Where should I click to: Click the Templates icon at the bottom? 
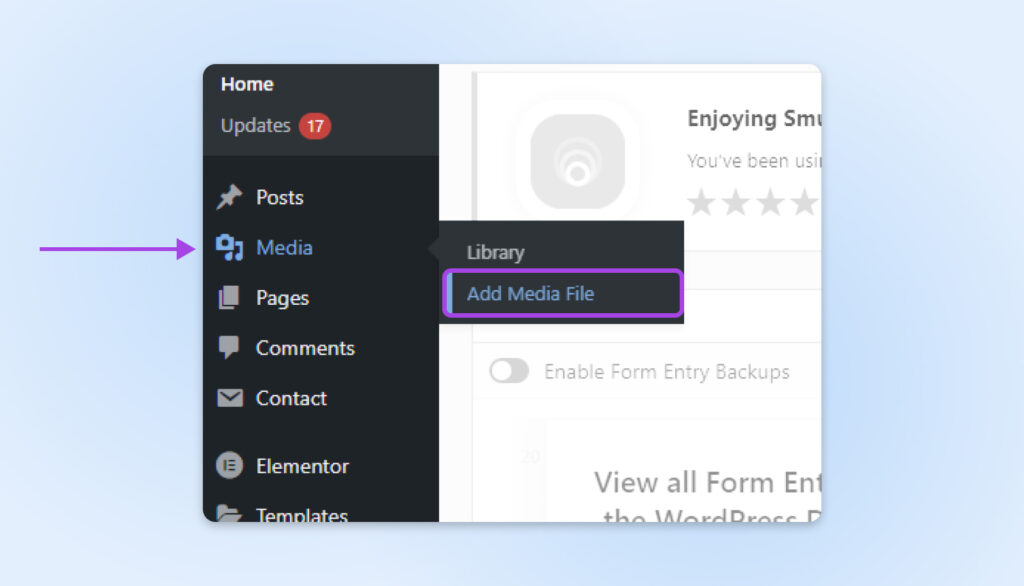[x=228, y=514]
